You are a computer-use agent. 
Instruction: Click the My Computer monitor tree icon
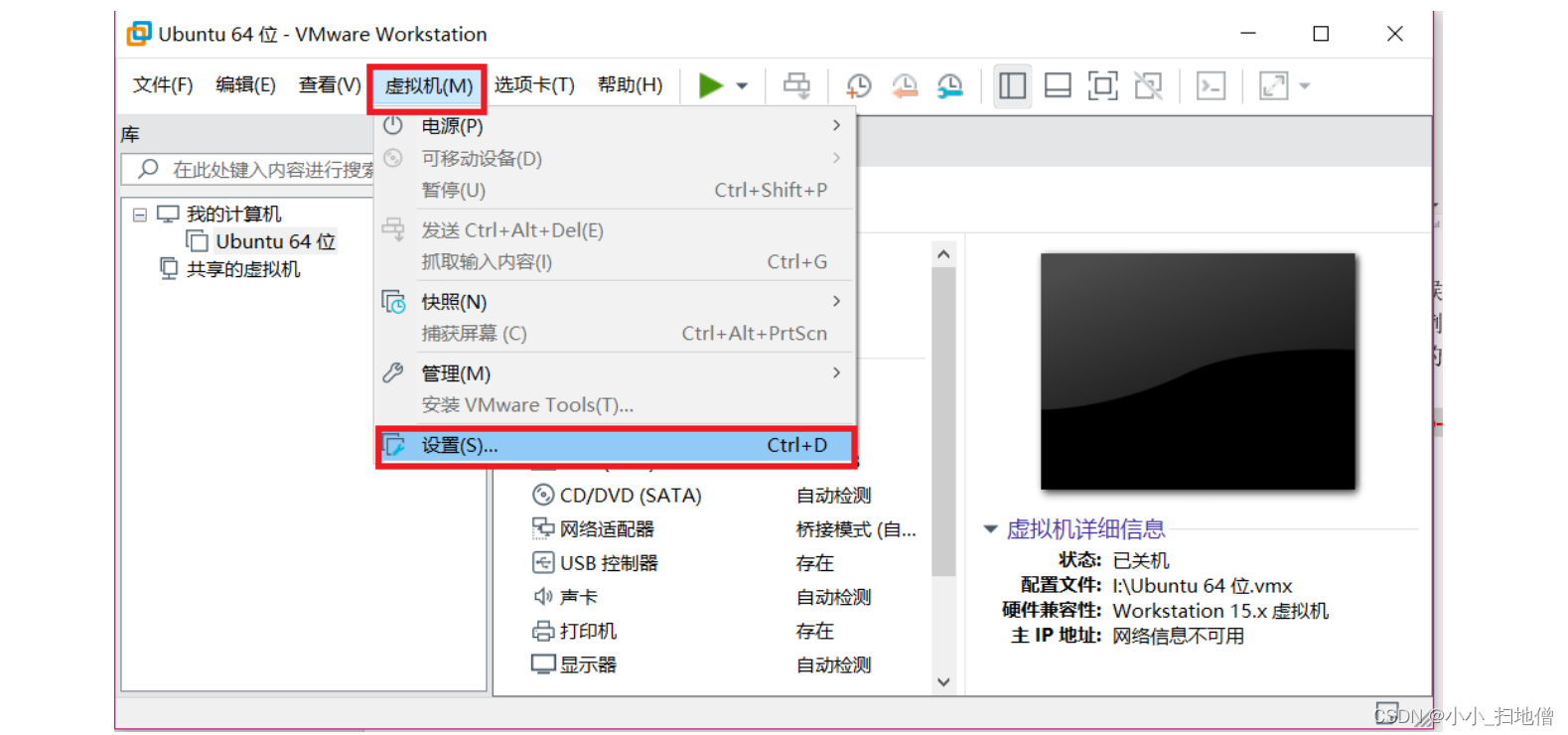pos(168,214)
